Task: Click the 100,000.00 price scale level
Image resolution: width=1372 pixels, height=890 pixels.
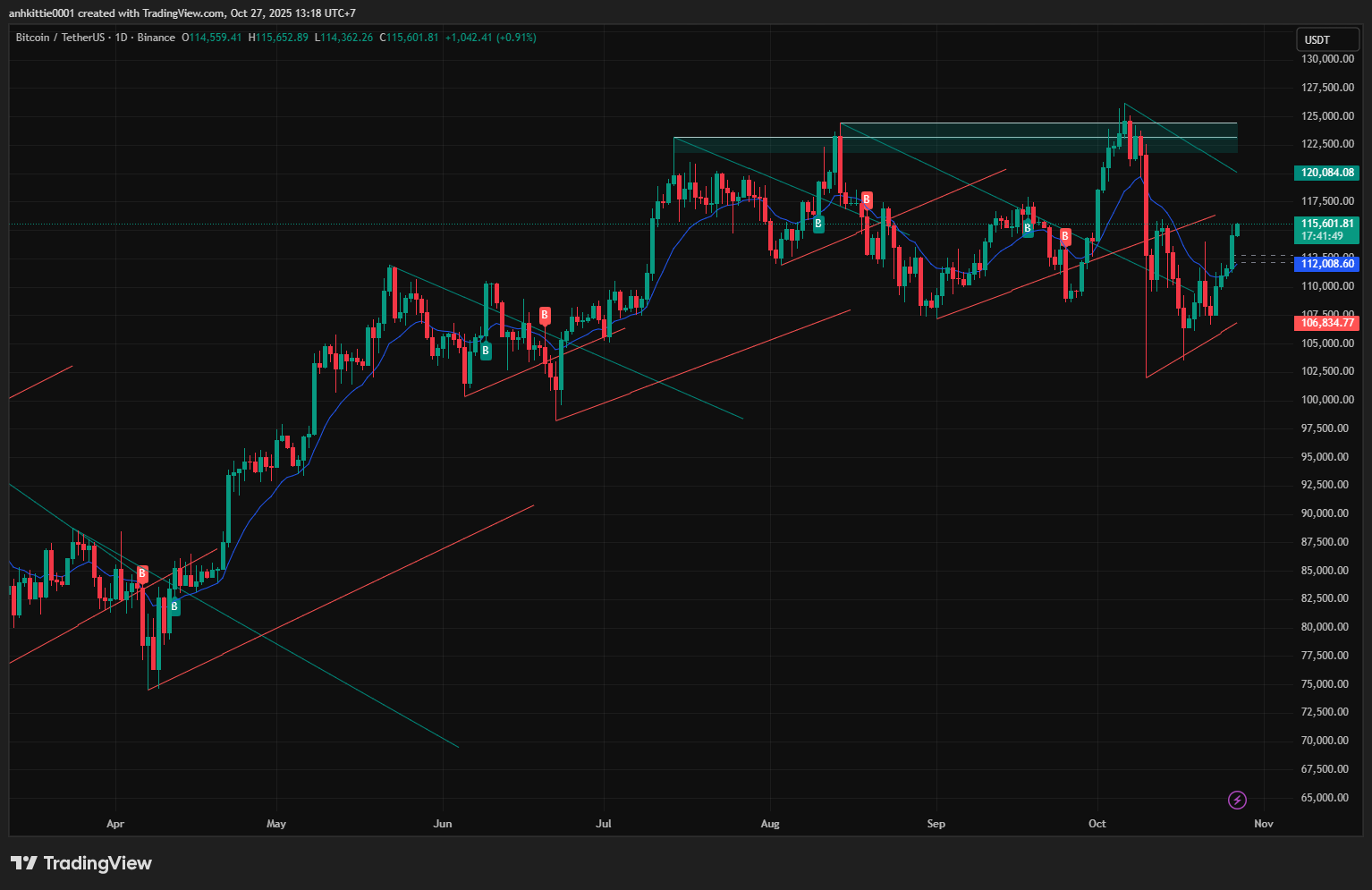Action: pos(1325,400)
